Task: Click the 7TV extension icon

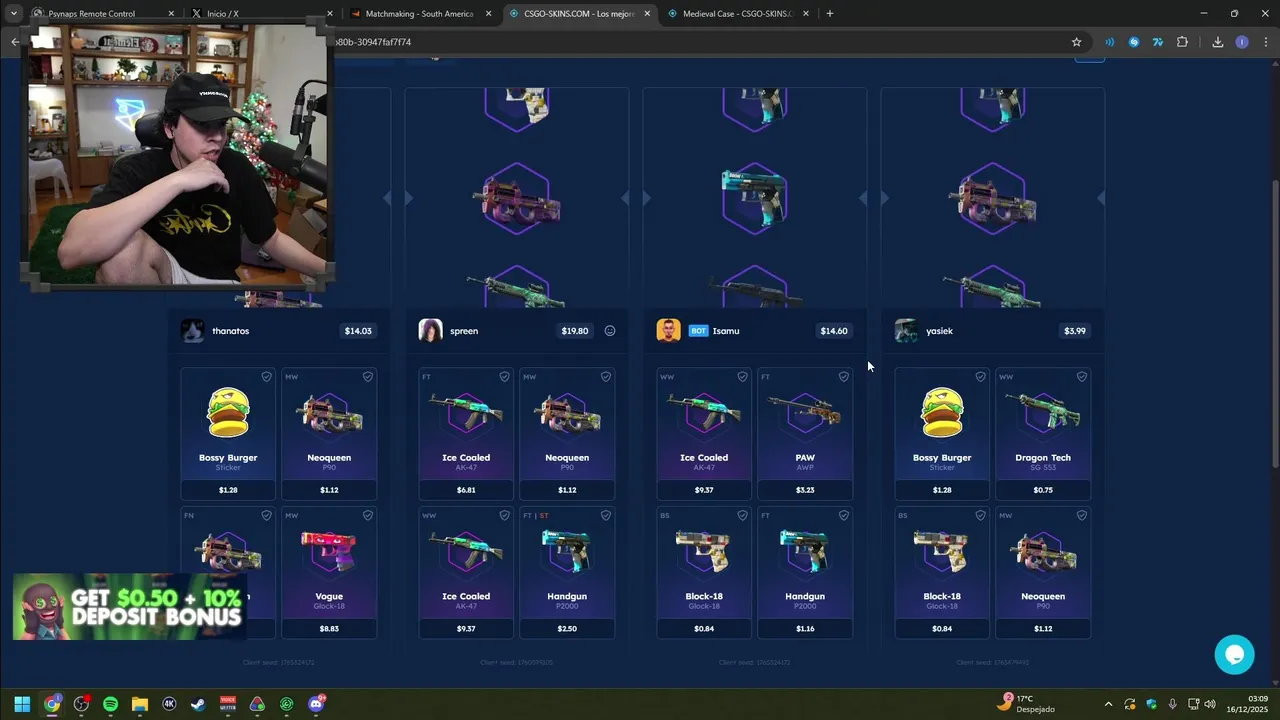Action: click(1158, 42)
